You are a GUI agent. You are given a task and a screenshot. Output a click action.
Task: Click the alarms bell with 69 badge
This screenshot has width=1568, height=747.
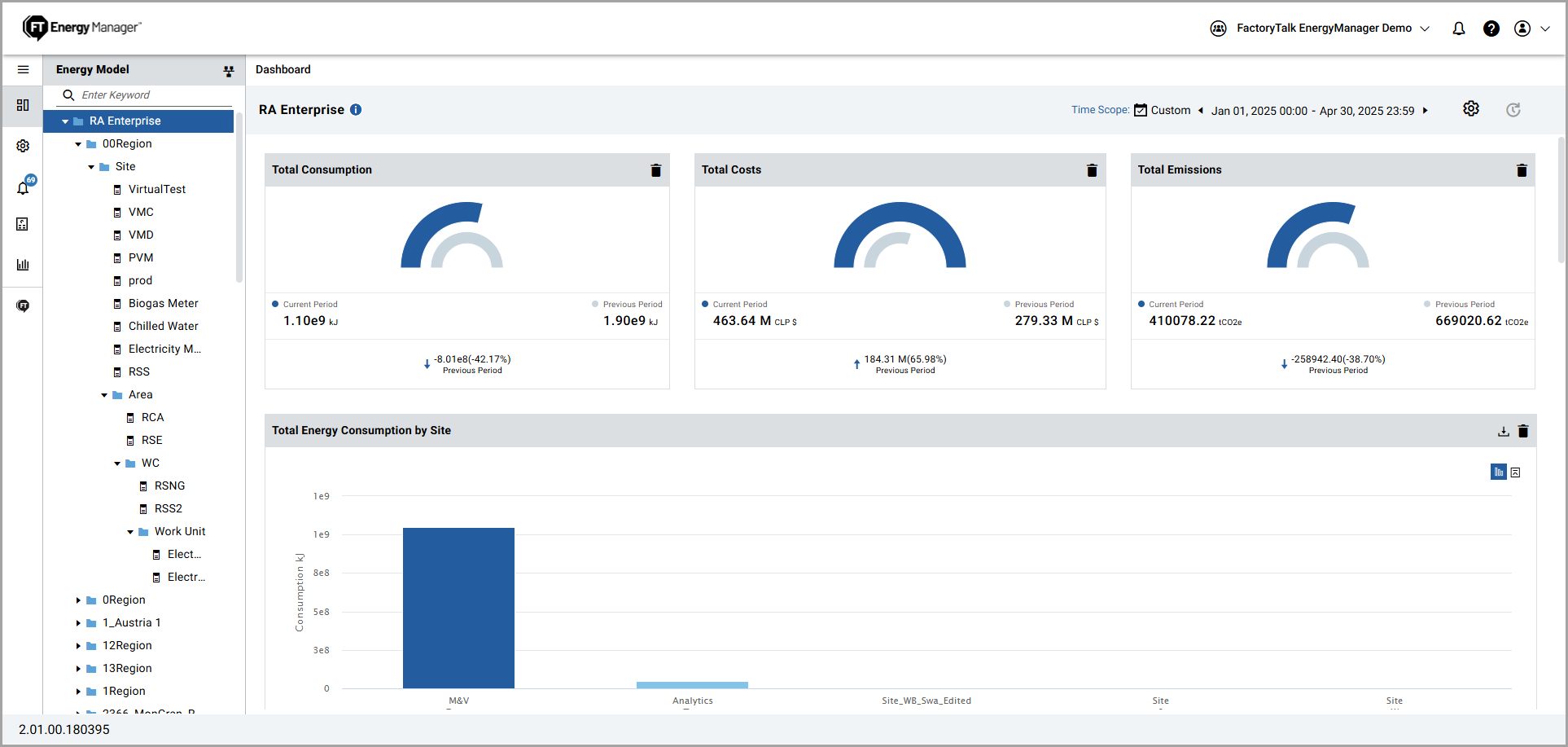(24, 187)
